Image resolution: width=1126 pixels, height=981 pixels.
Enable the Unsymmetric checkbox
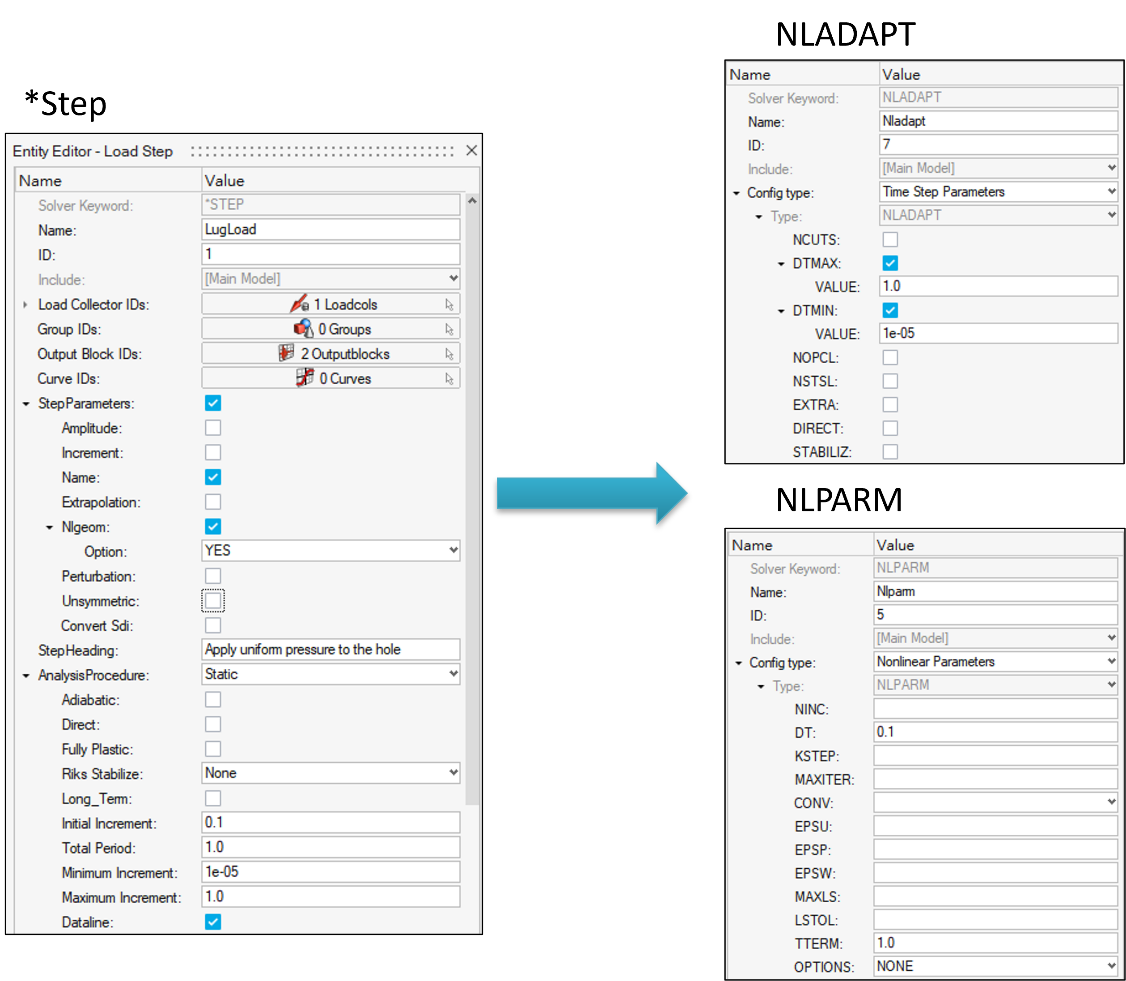213,601
